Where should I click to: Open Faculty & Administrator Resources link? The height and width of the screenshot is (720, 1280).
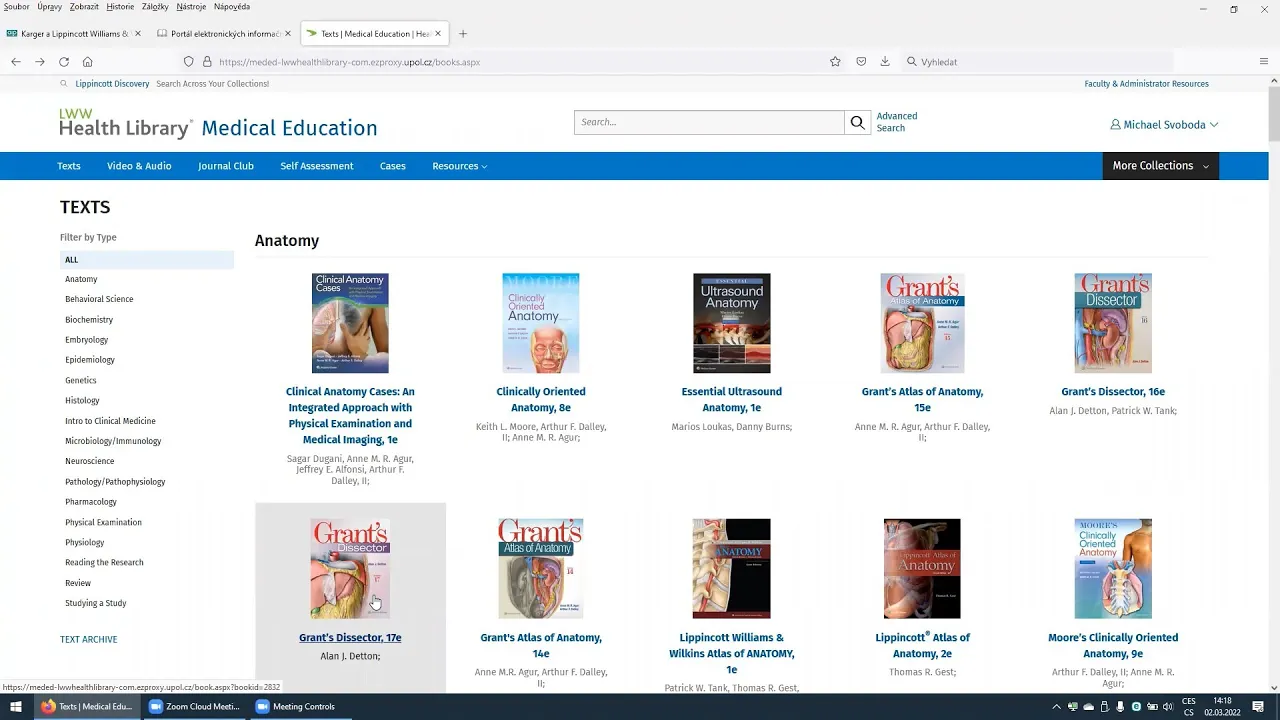pyautogui.click(x=1146, y=84)
